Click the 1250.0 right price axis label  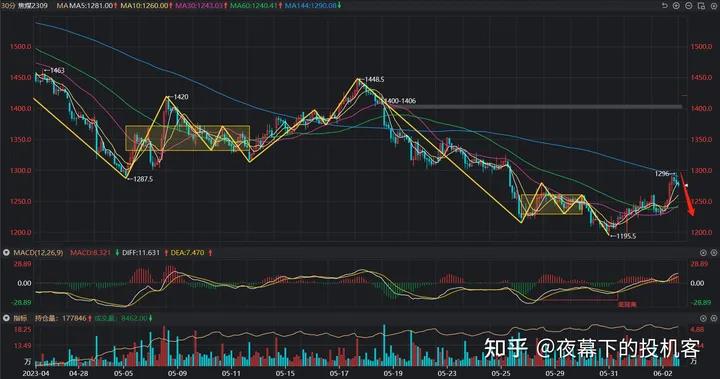[x=701, y=202]
